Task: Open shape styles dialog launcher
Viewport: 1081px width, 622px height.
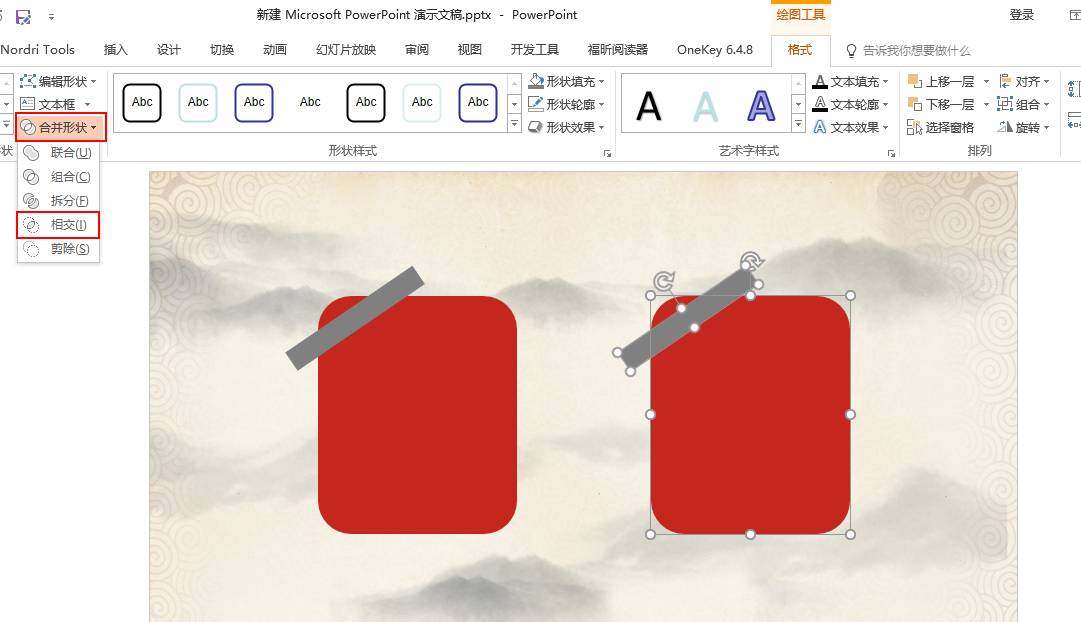Action: click(607, 153)
